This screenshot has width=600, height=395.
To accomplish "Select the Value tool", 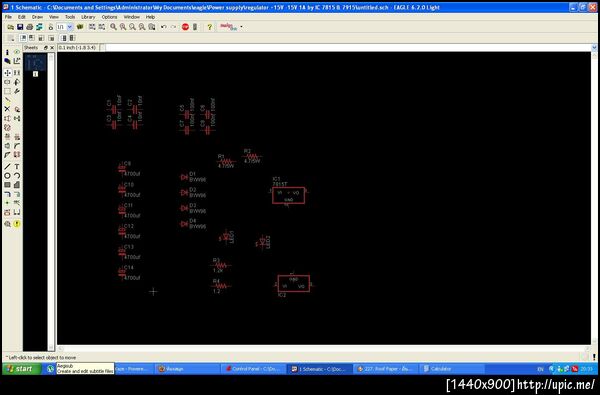I will point(17,137).
